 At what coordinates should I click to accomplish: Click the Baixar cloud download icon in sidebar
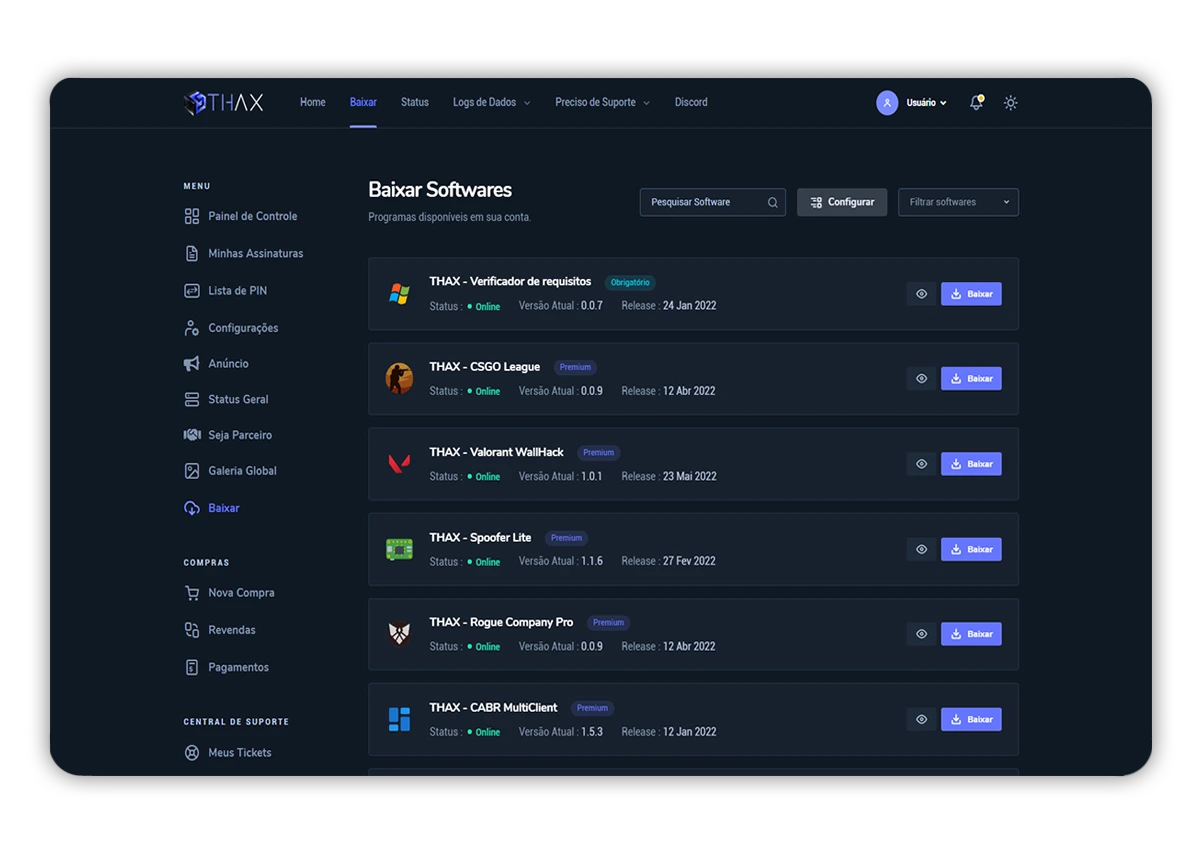pos(192,508)
